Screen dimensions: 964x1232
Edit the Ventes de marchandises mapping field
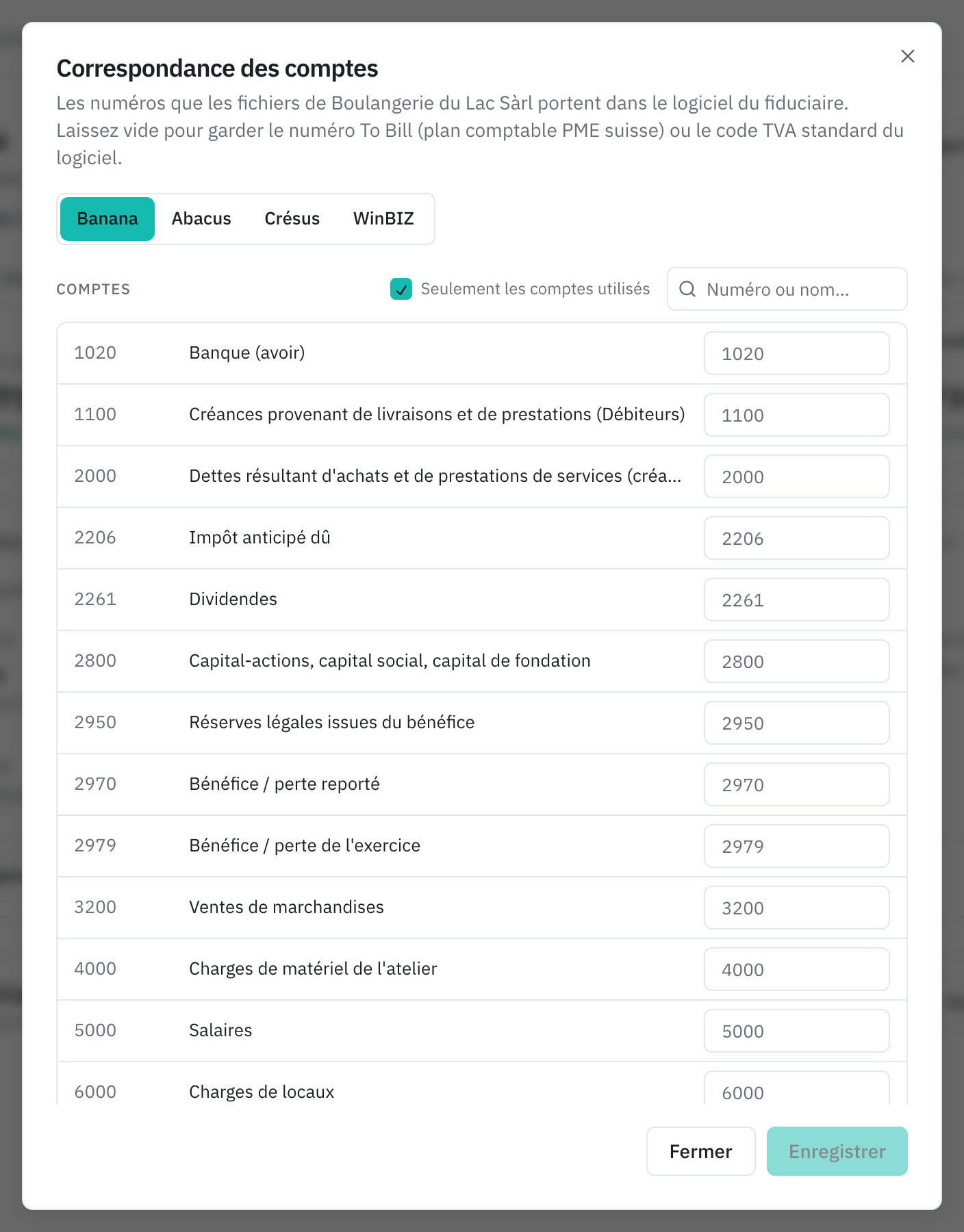(797, 908)
